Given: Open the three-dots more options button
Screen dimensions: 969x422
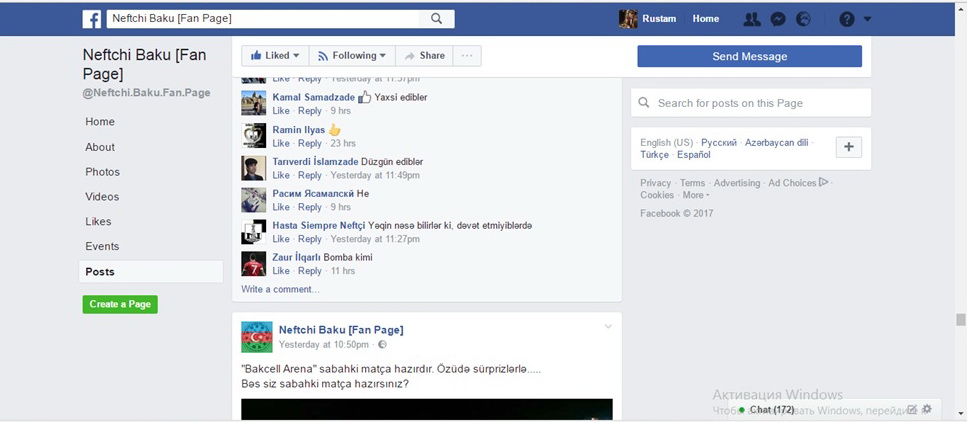Looking at the screenshot, I should click(467, 56).
